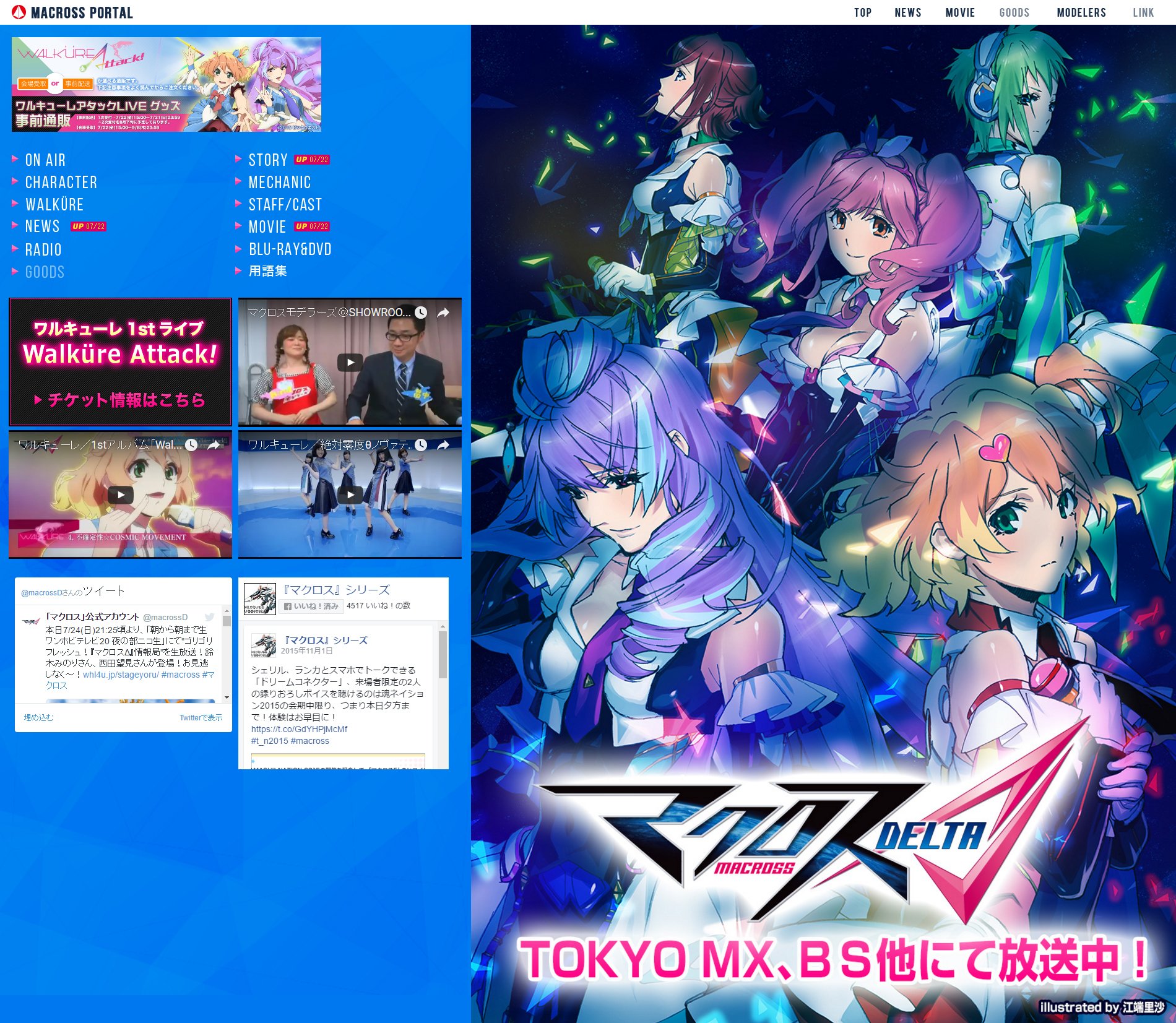
Task: Click Twitterで表示 link
Action: 201,717
